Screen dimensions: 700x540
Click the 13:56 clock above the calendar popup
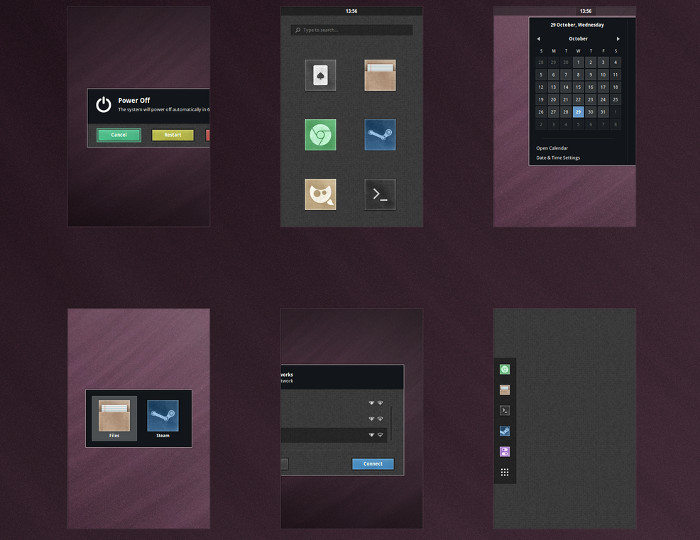[585, 11]
